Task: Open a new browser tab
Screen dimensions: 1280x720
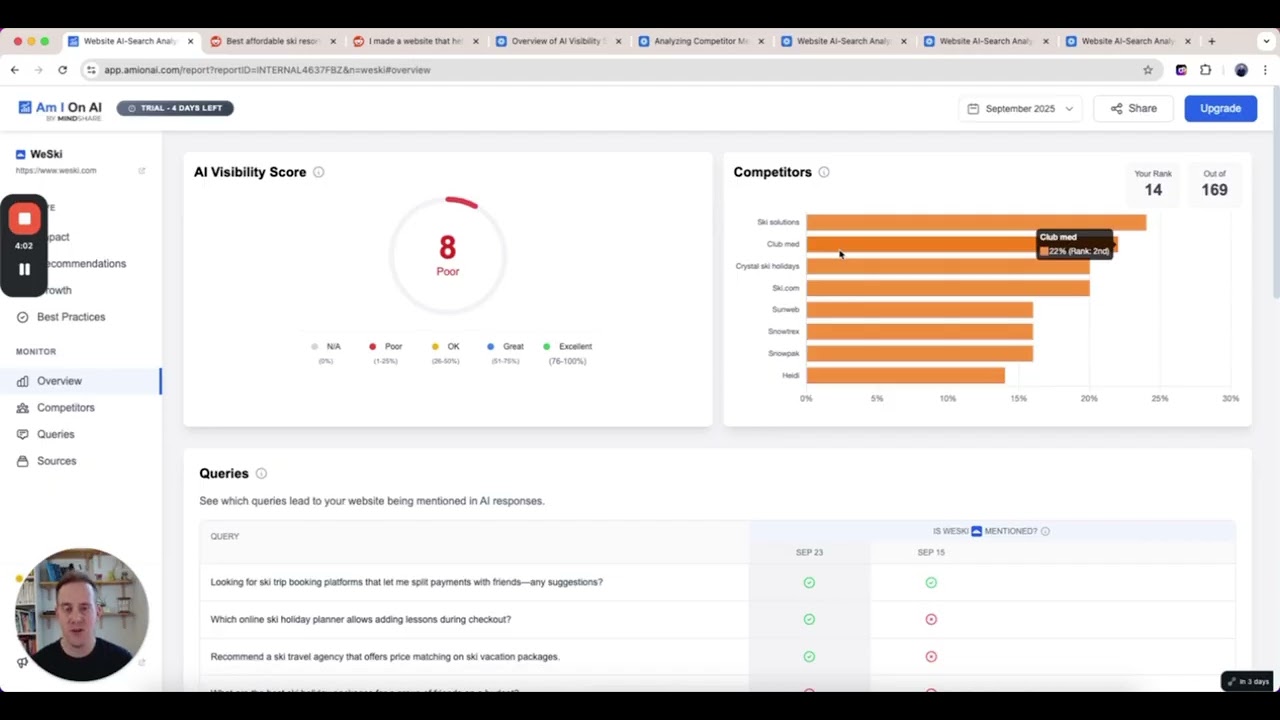Action: pos(1212,41)
